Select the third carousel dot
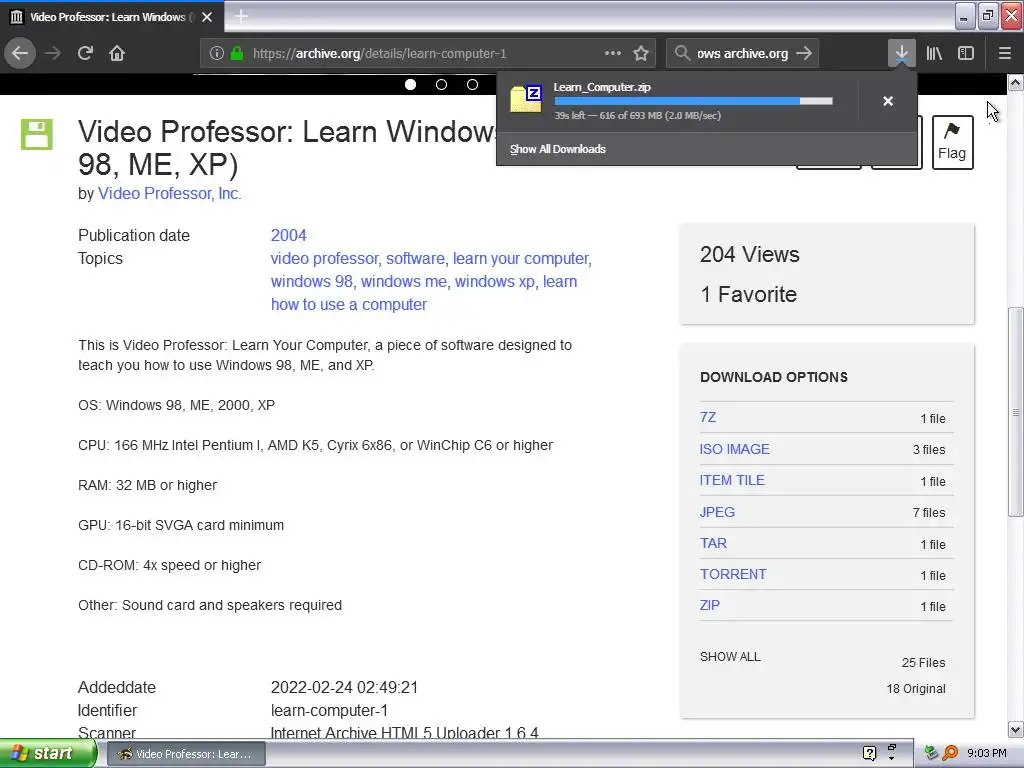1024x768 pixels. 472,84
